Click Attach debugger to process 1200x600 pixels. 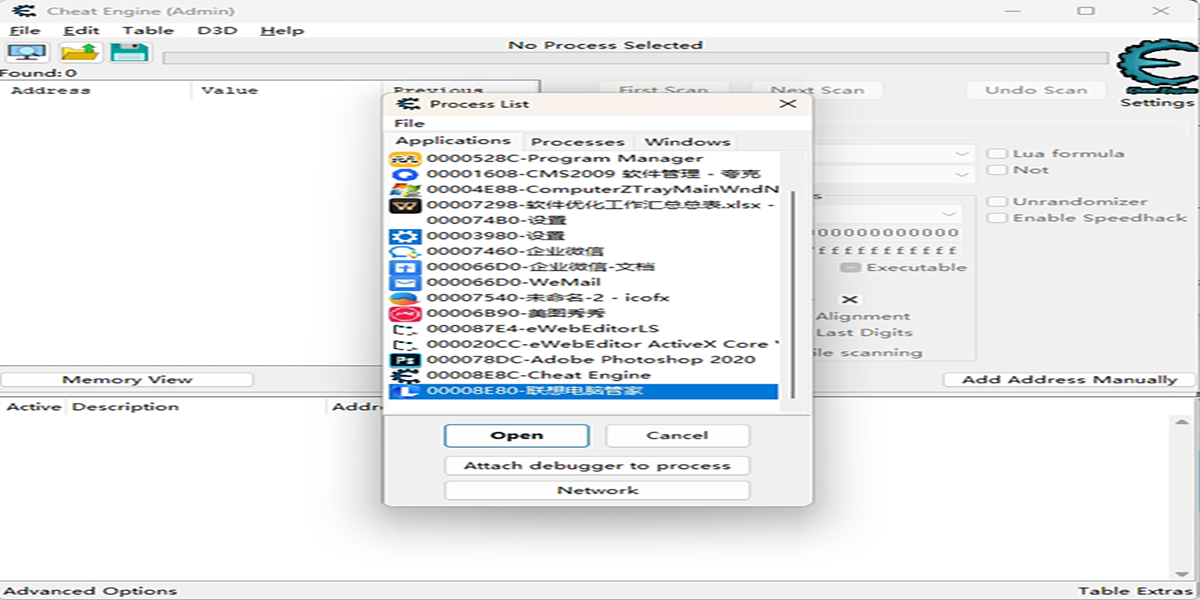click(x=597, y=466)
